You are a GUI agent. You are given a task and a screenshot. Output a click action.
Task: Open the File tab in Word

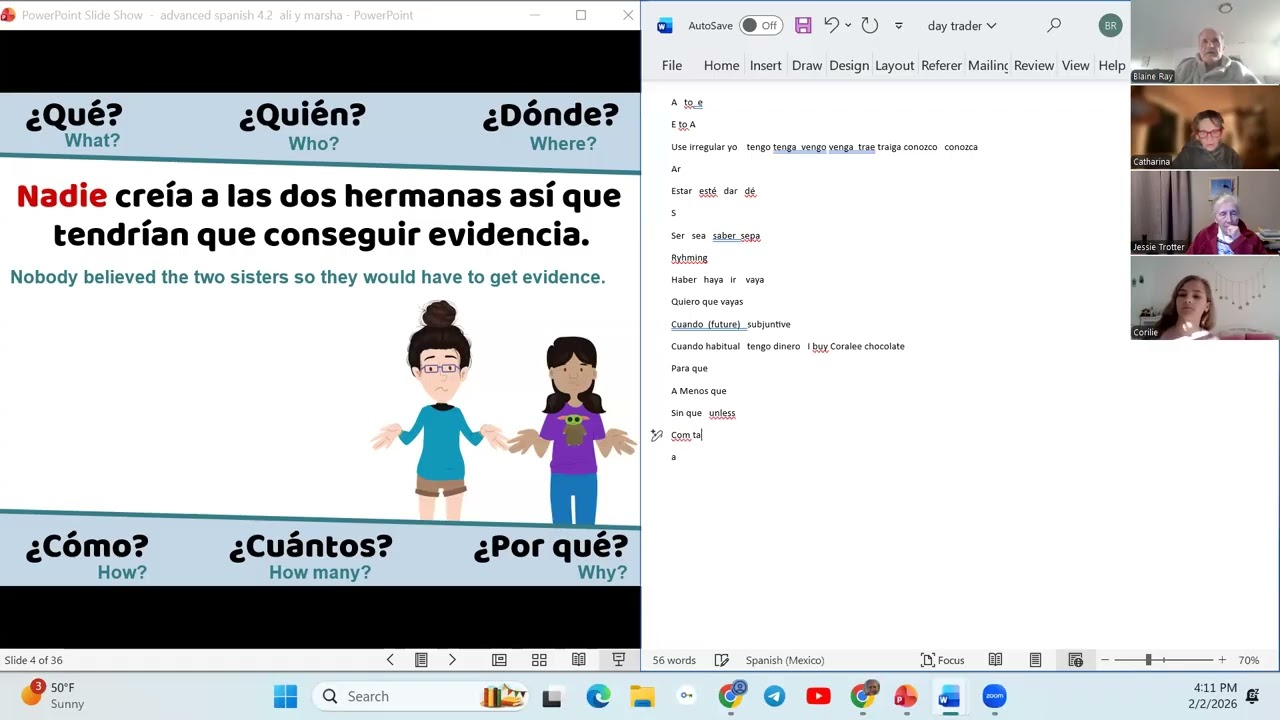coord(672,65)
